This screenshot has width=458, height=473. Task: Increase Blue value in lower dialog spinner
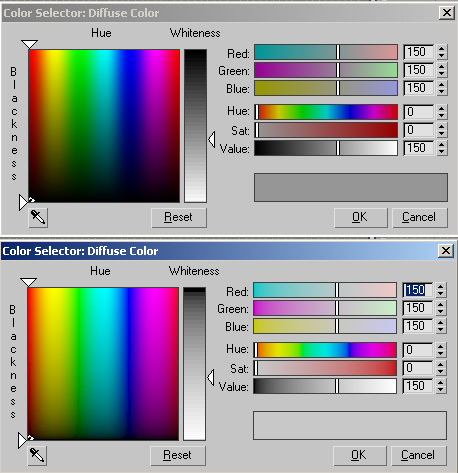point(441,322)
